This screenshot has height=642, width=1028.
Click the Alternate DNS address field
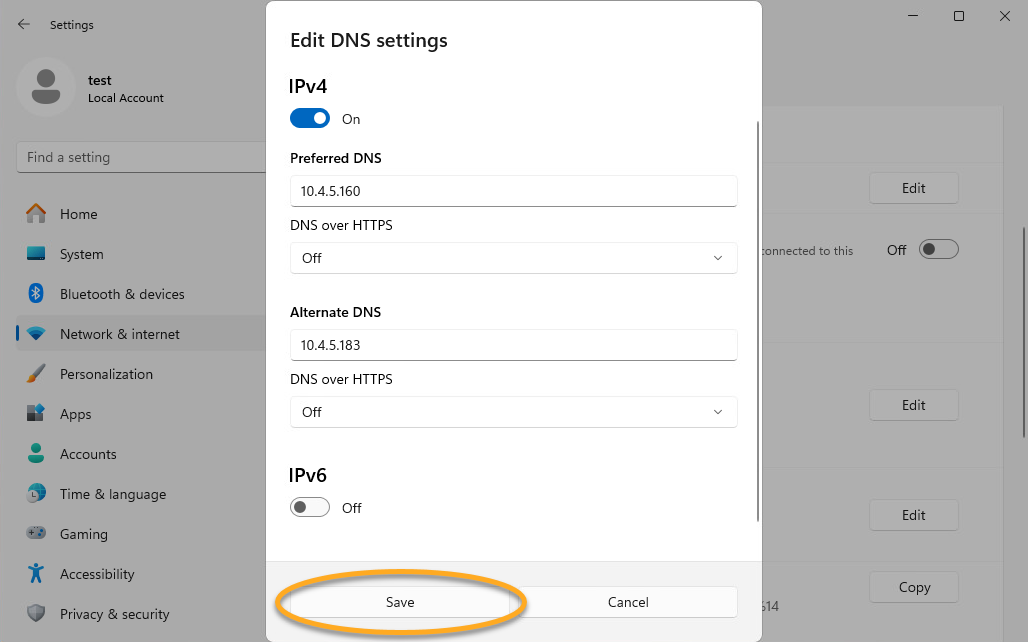(513, 345)
